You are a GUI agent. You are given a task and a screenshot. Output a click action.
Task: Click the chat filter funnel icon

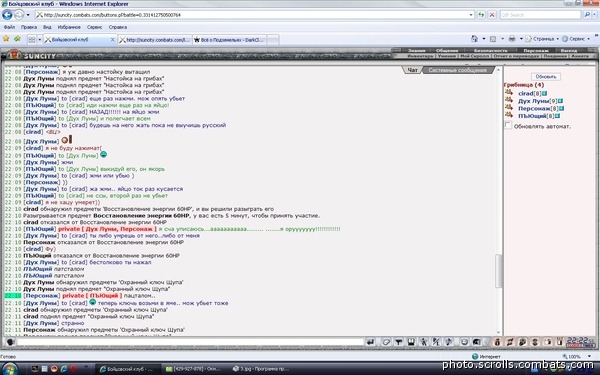pos(398,342)
